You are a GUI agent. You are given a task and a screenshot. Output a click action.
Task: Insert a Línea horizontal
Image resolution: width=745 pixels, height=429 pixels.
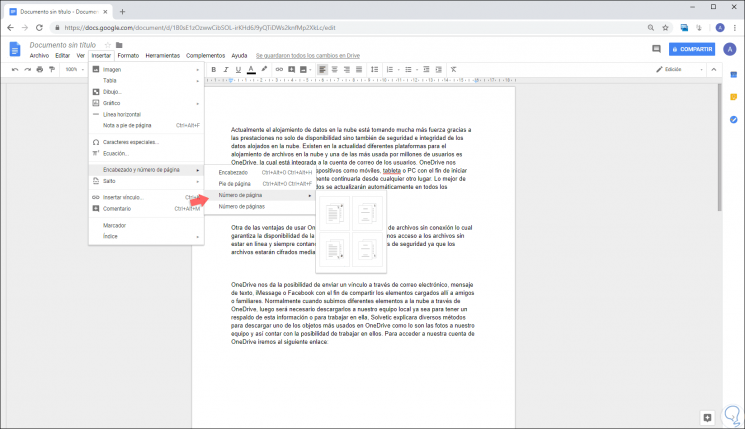(x=146, y=114)
